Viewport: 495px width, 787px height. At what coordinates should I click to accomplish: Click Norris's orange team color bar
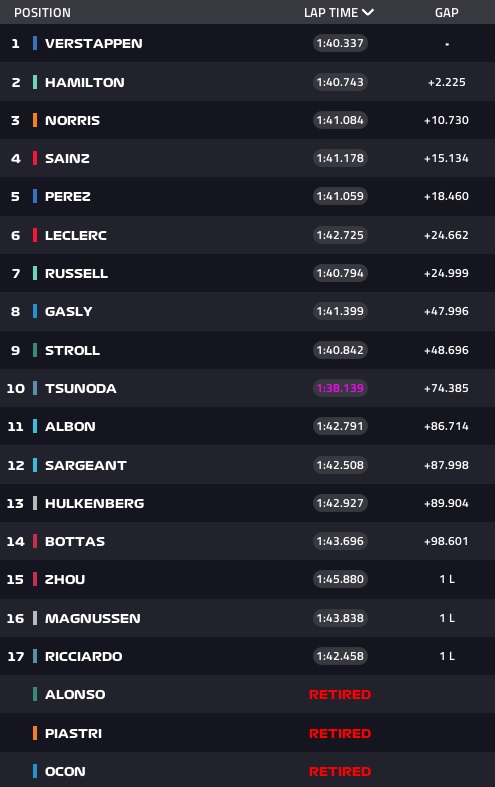(x=35, y=120)
